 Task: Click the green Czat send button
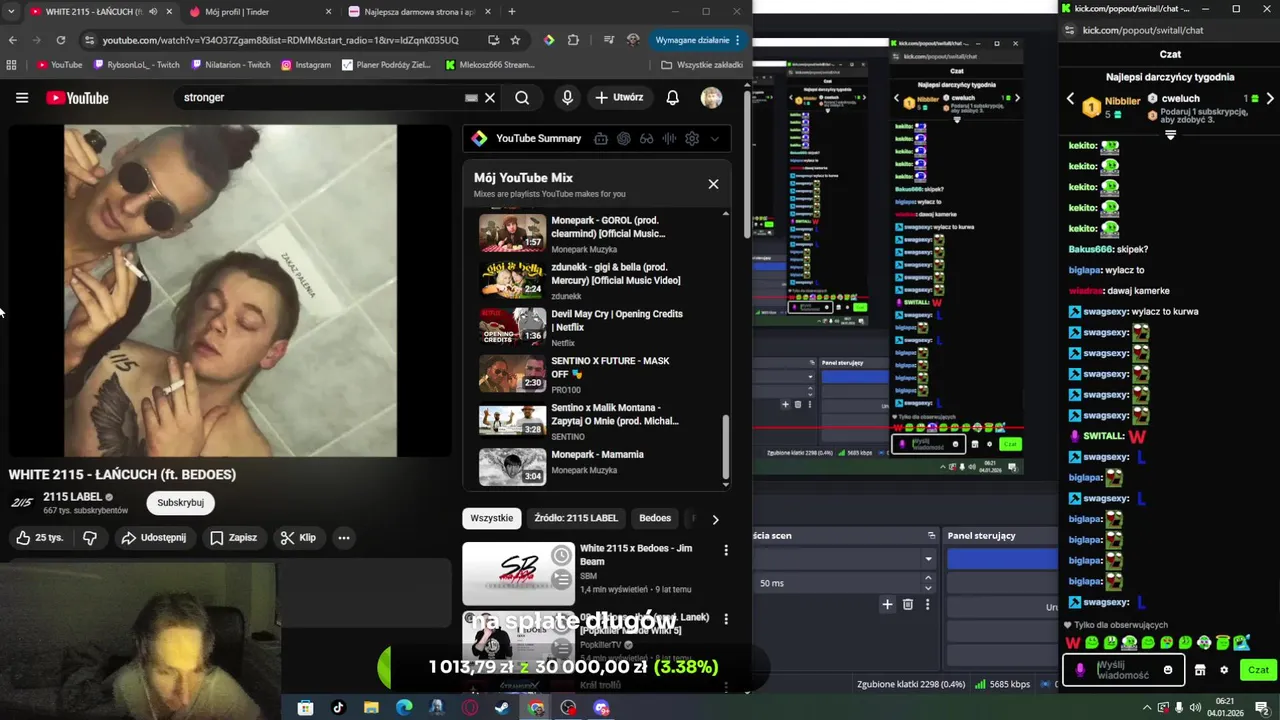(x=1258, y=670)
